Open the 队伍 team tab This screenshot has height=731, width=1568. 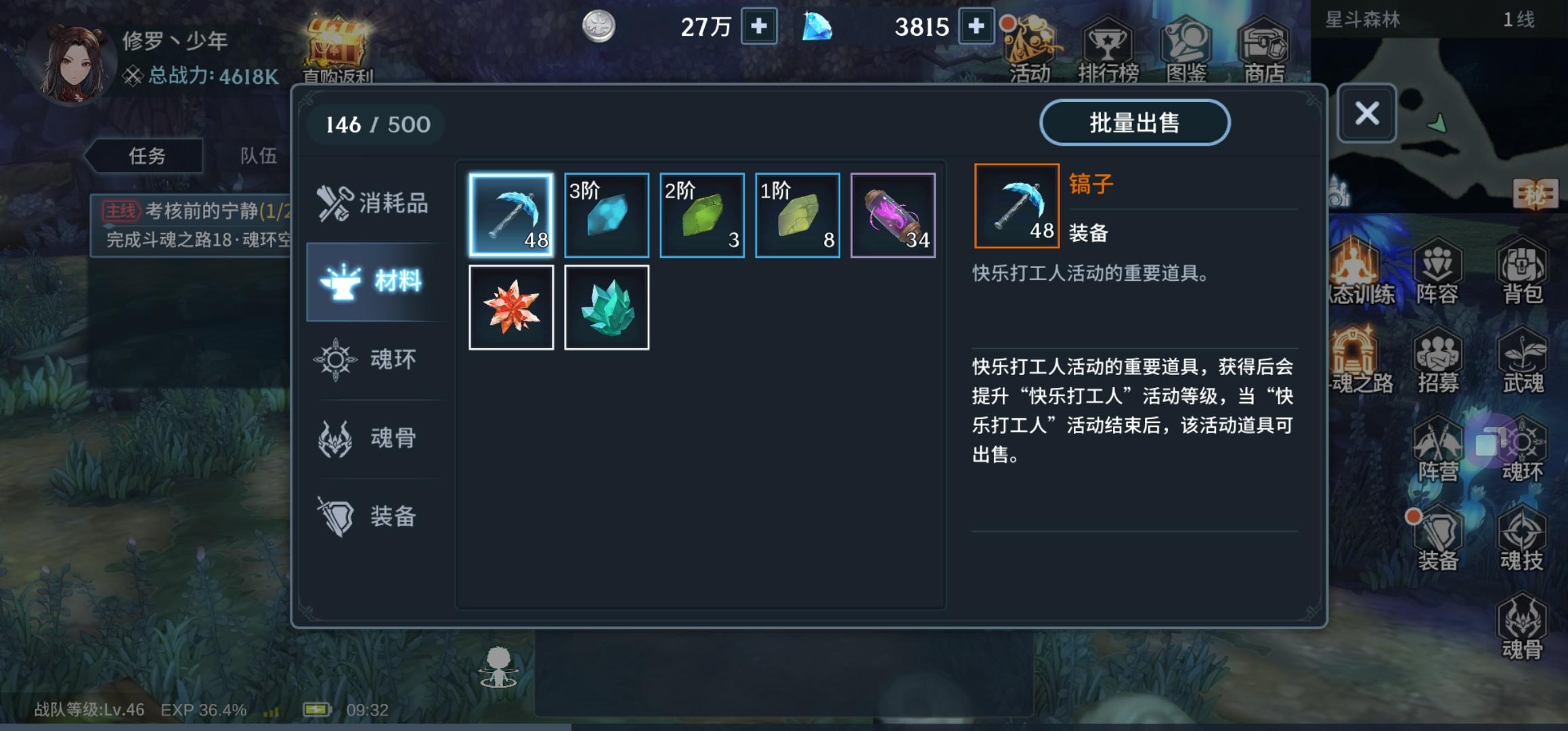coord(259,156)
